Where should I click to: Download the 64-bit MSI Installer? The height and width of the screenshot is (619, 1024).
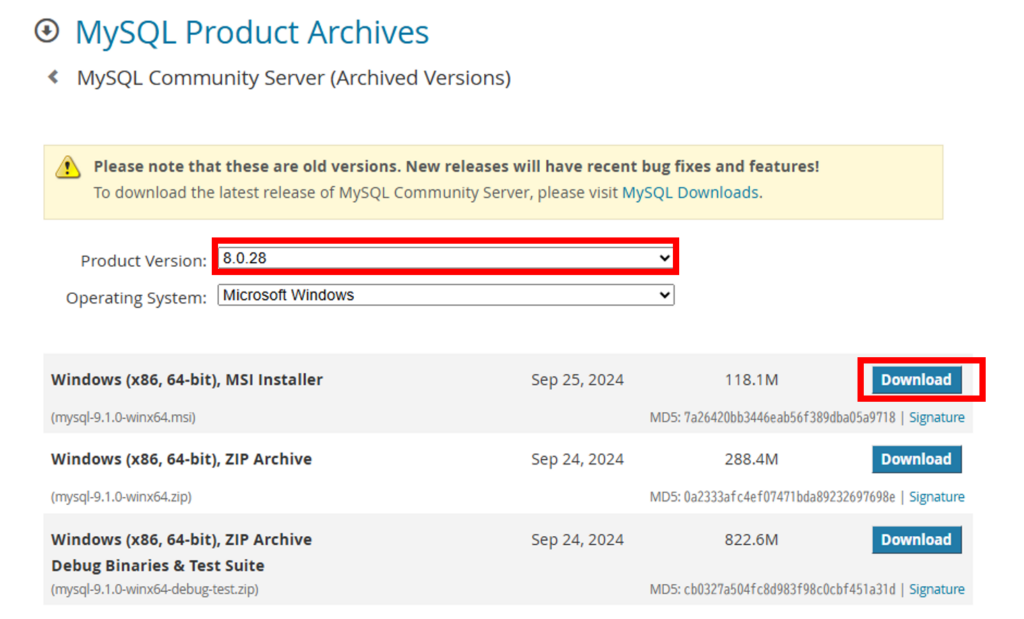[x=916, y=380]
